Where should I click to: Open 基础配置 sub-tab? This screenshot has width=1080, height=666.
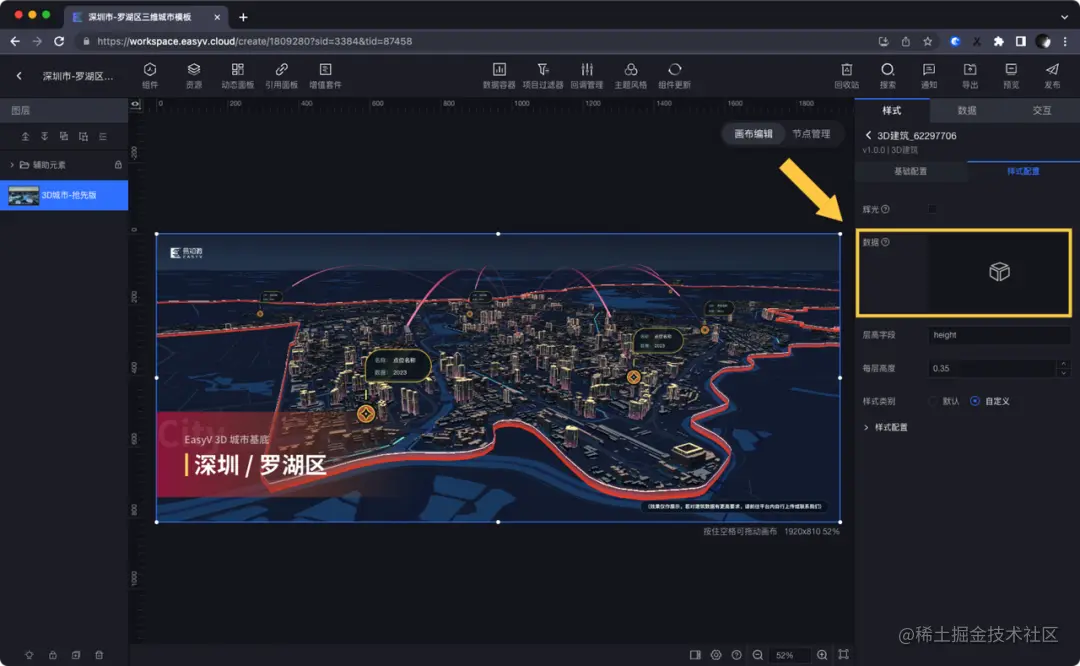911,171
